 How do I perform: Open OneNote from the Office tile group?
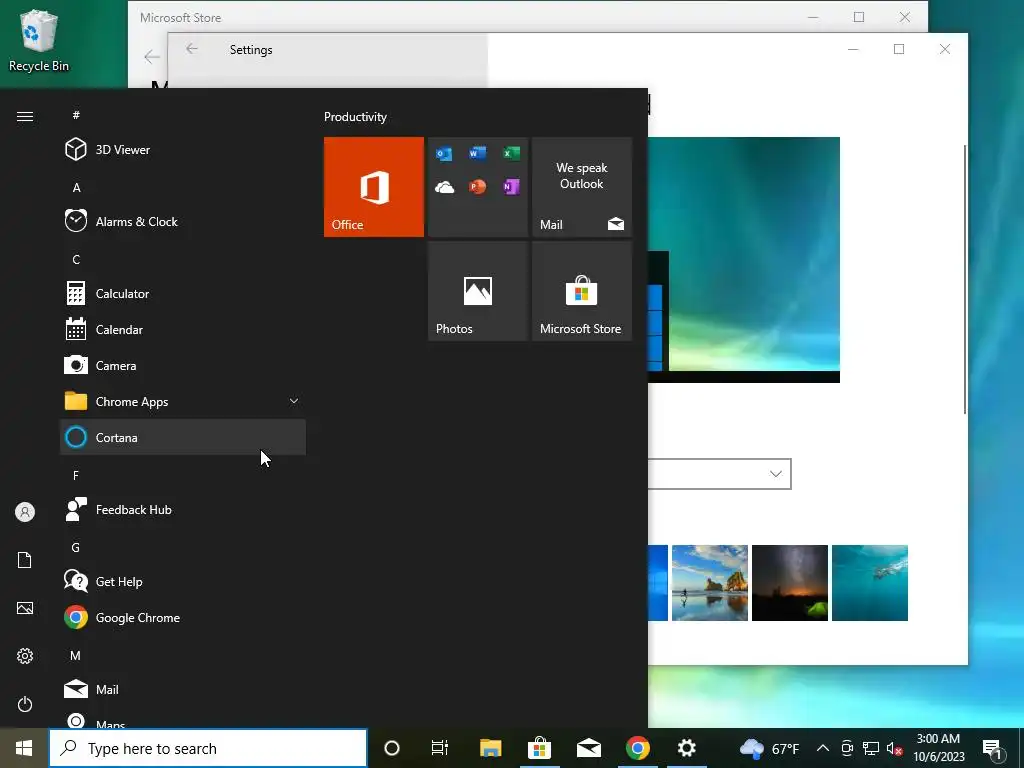511,187
